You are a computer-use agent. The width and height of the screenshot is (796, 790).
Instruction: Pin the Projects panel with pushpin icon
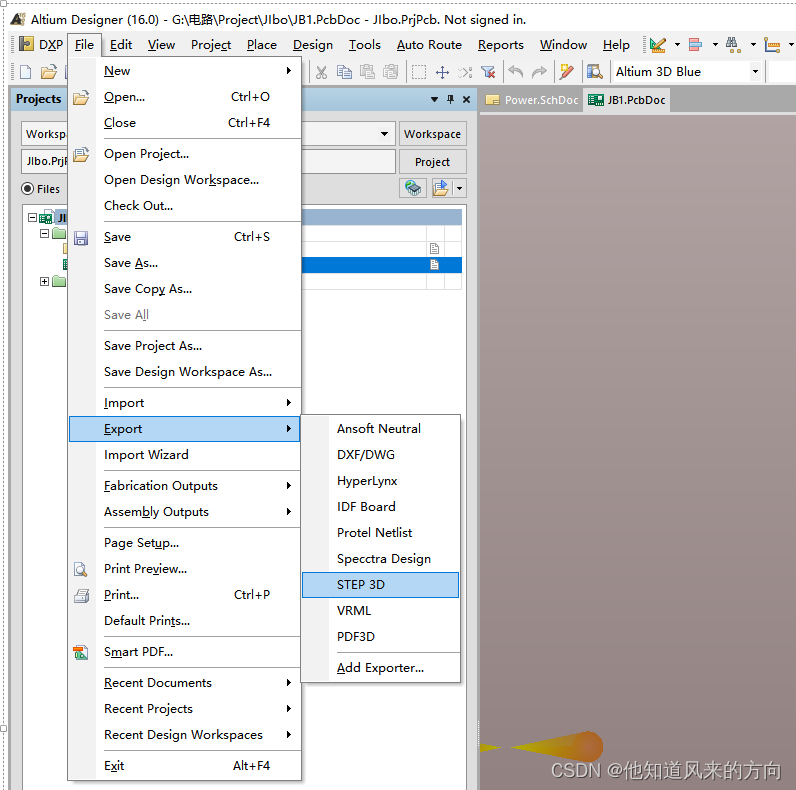451,99
